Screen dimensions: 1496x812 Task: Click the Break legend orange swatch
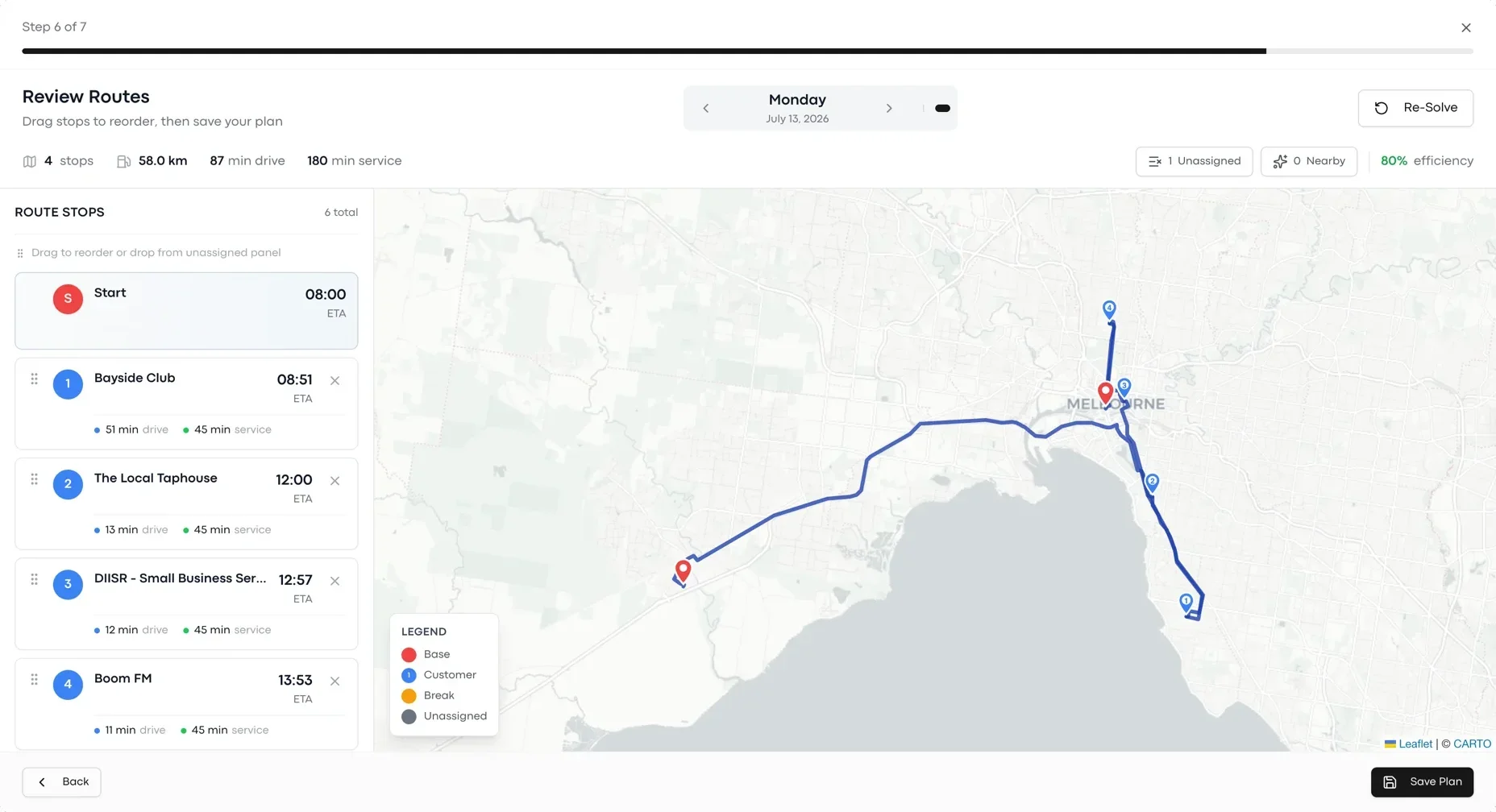[x=409, y=696]
